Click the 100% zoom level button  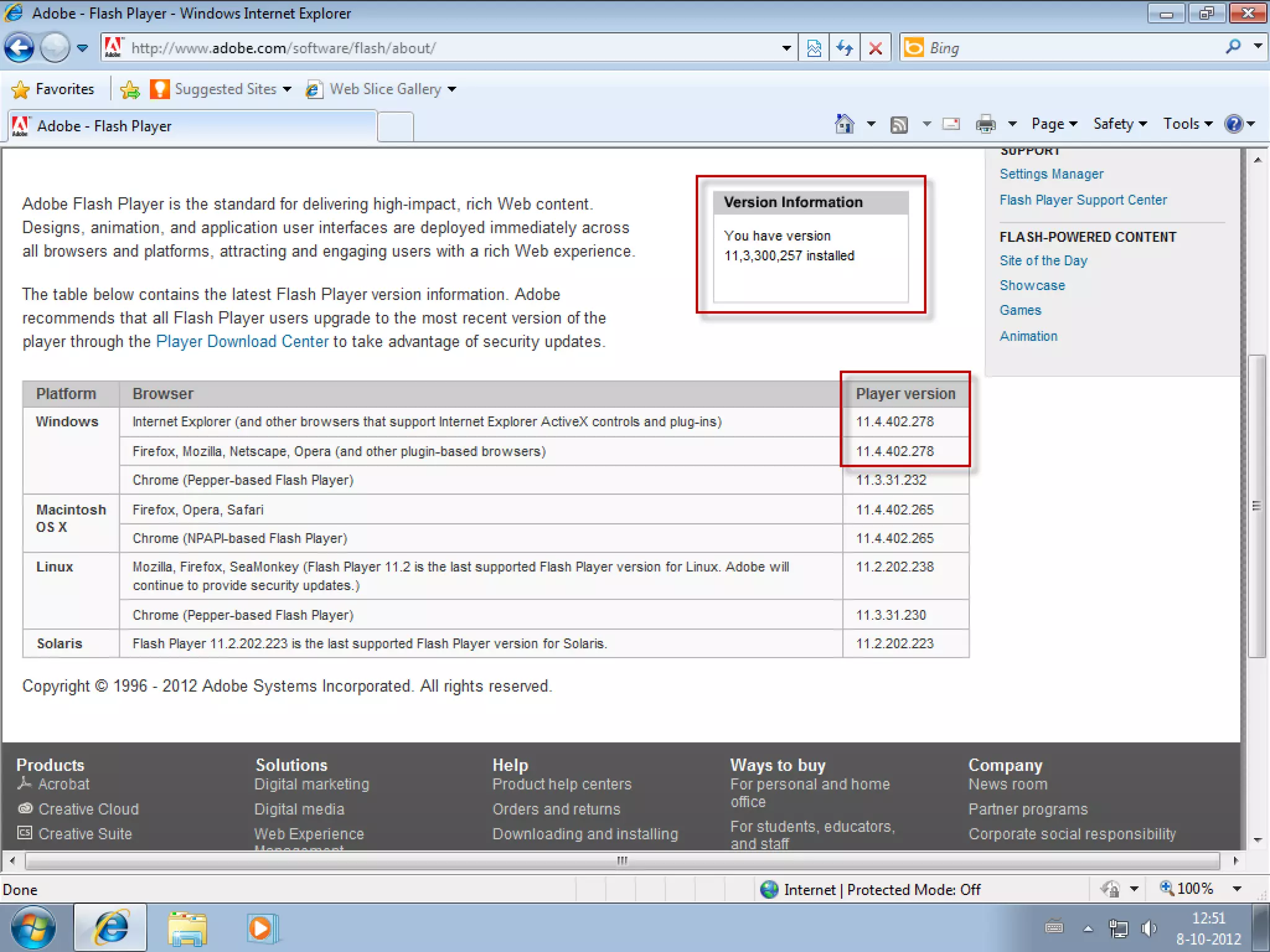[x=1186, y=889]
